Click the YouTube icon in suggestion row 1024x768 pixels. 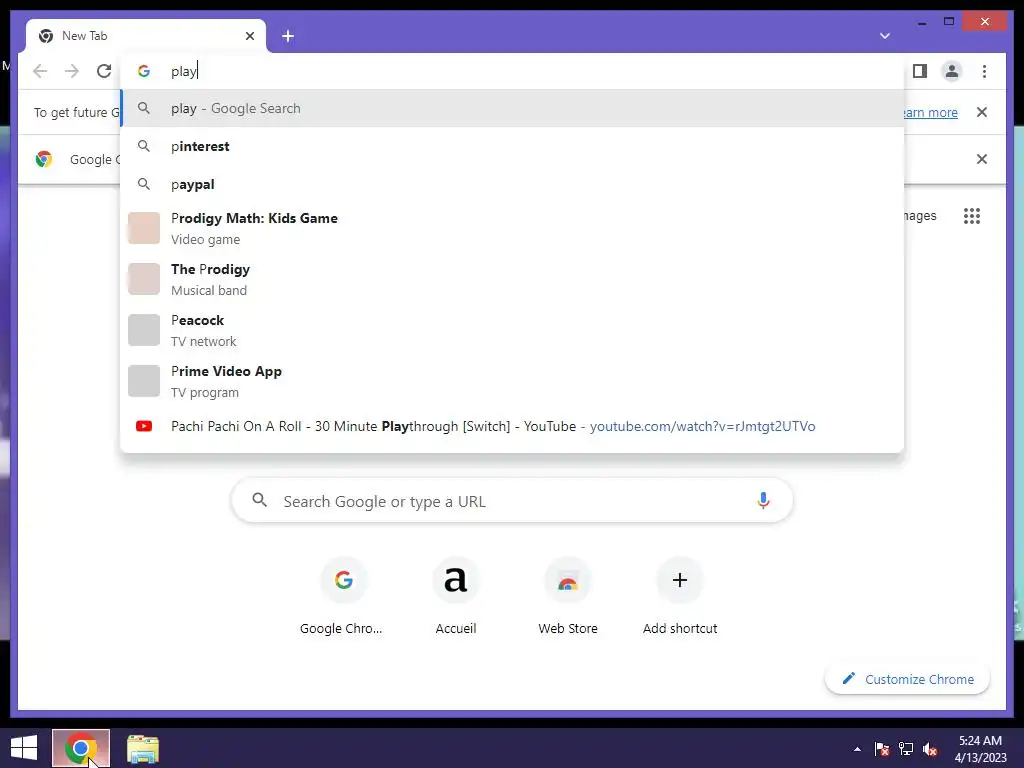pos(144,426)
